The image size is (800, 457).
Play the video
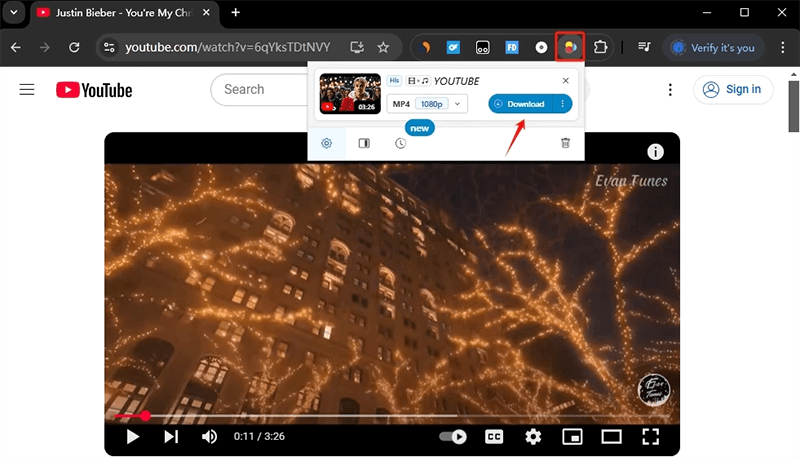[x=133, y=437]
